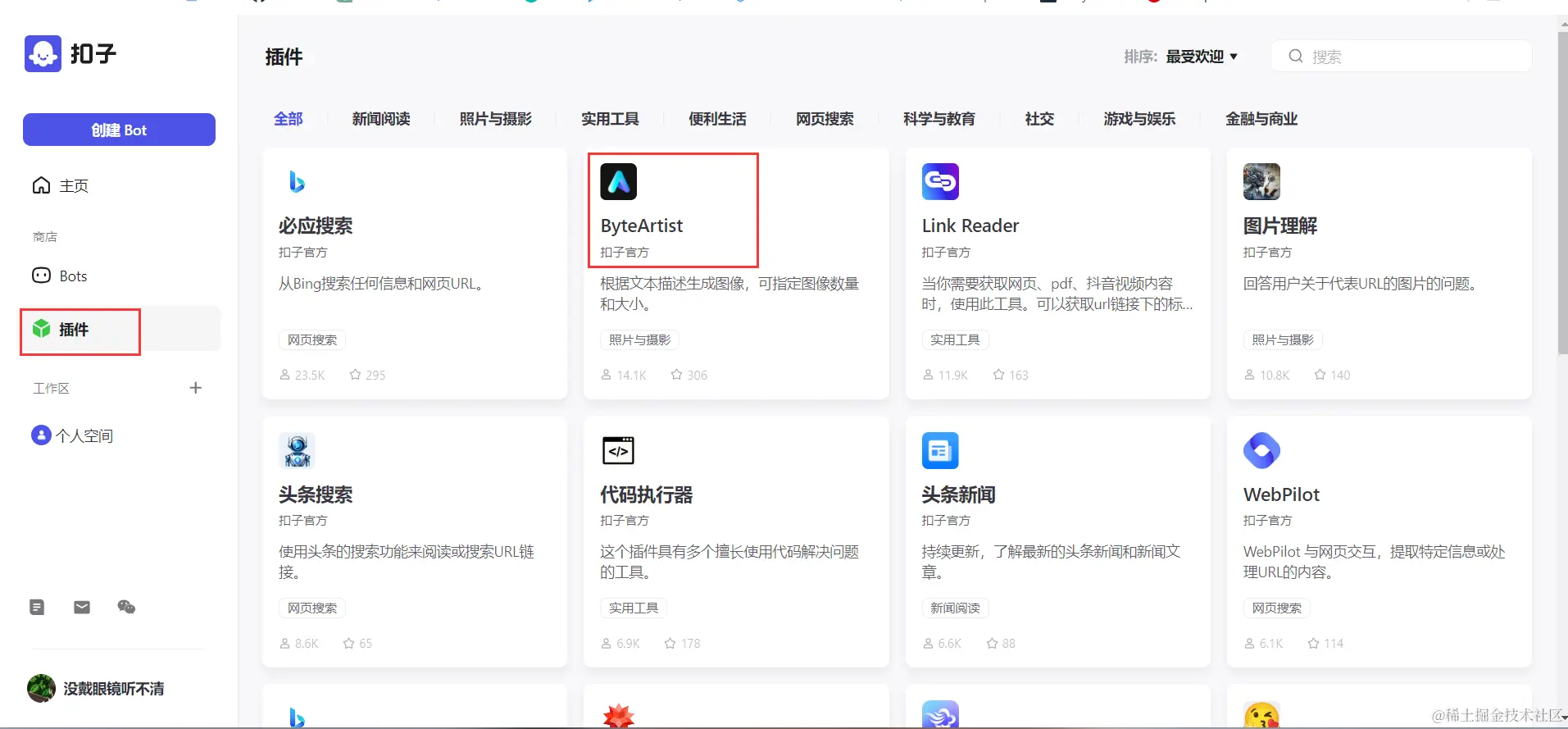
Task: Click the star icon on 必应搜索 card
Action: pyautogui.click(x=355, y=375)
